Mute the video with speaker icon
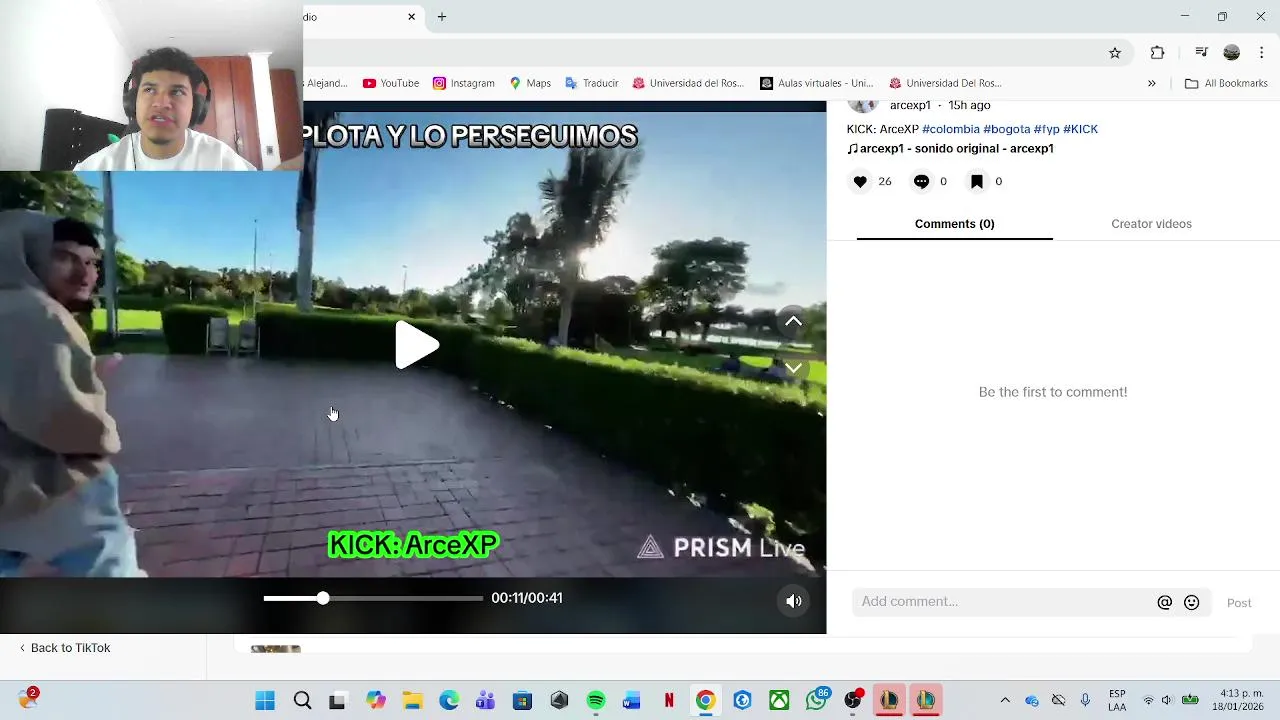Image resolution: width=1280 pixels, height=720 pixels. coord(793,601)
